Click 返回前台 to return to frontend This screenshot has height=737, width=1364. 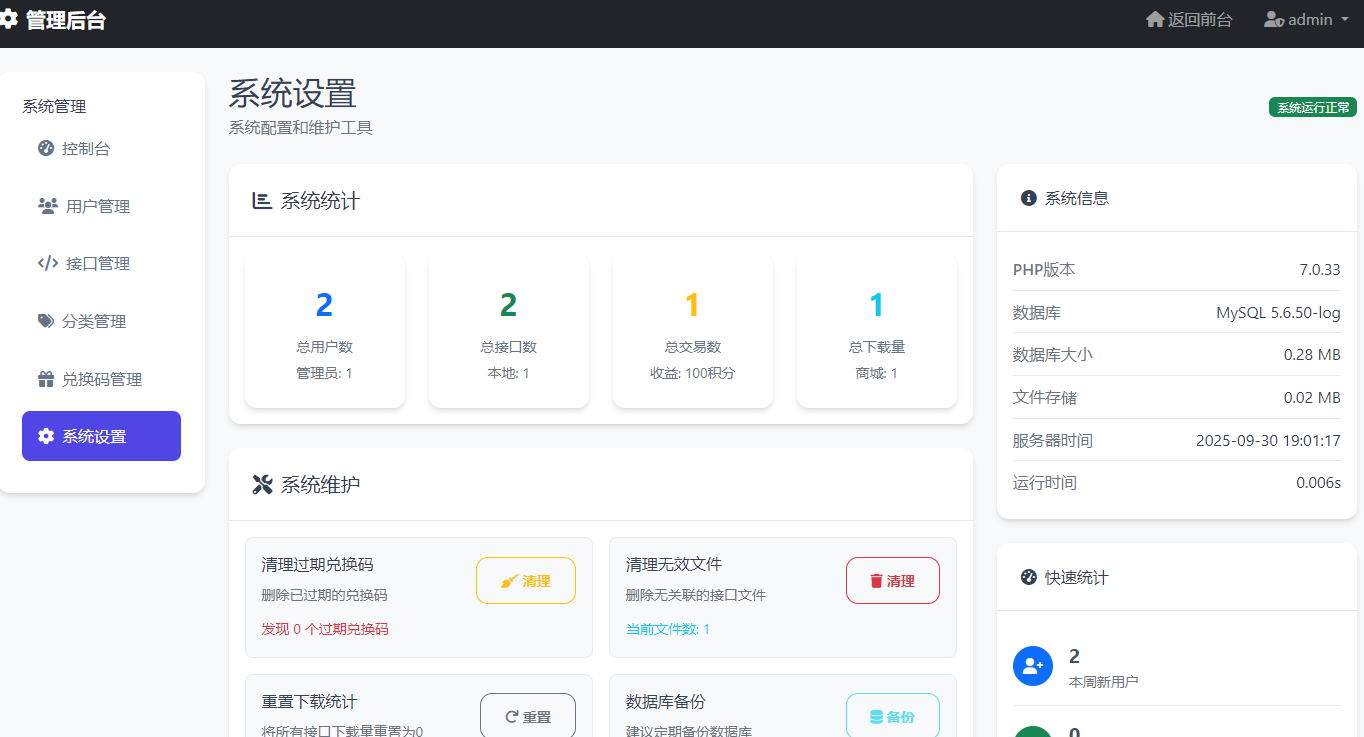tap(1189, 19)
